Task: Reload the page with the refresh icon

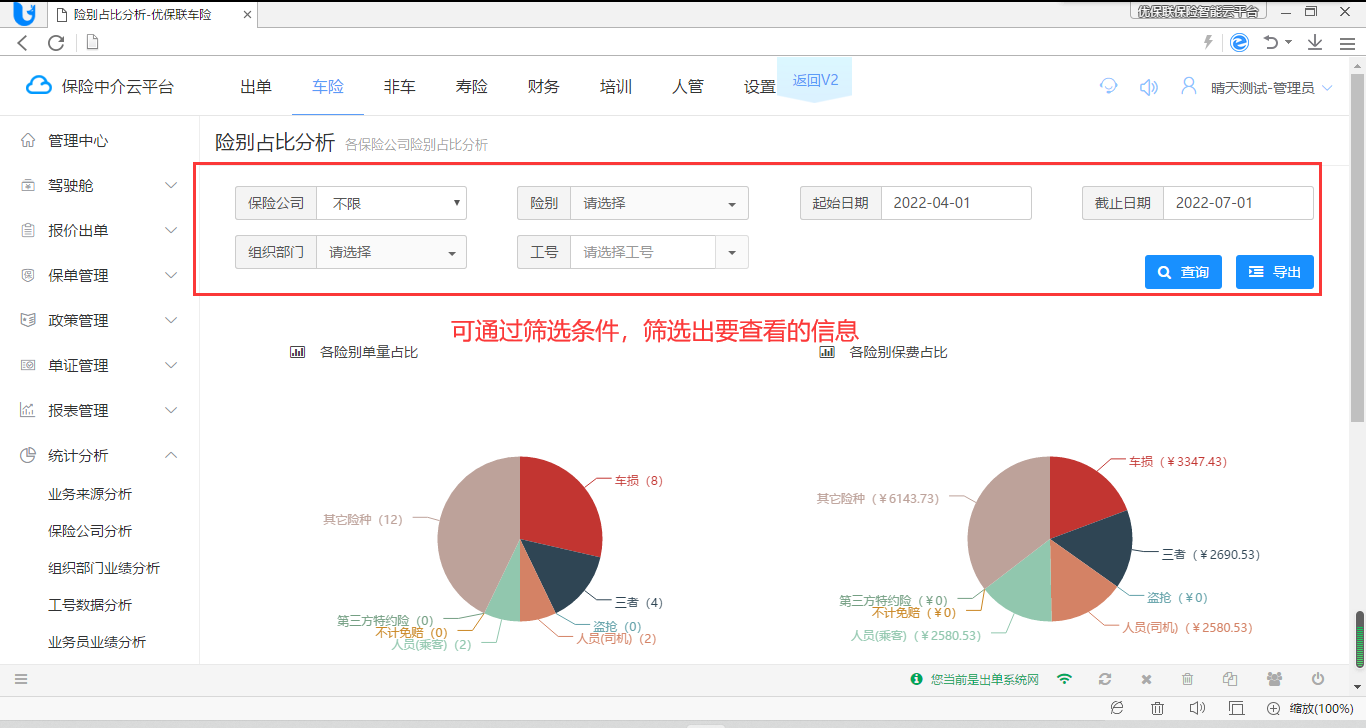Action: (x=56, y=42)
